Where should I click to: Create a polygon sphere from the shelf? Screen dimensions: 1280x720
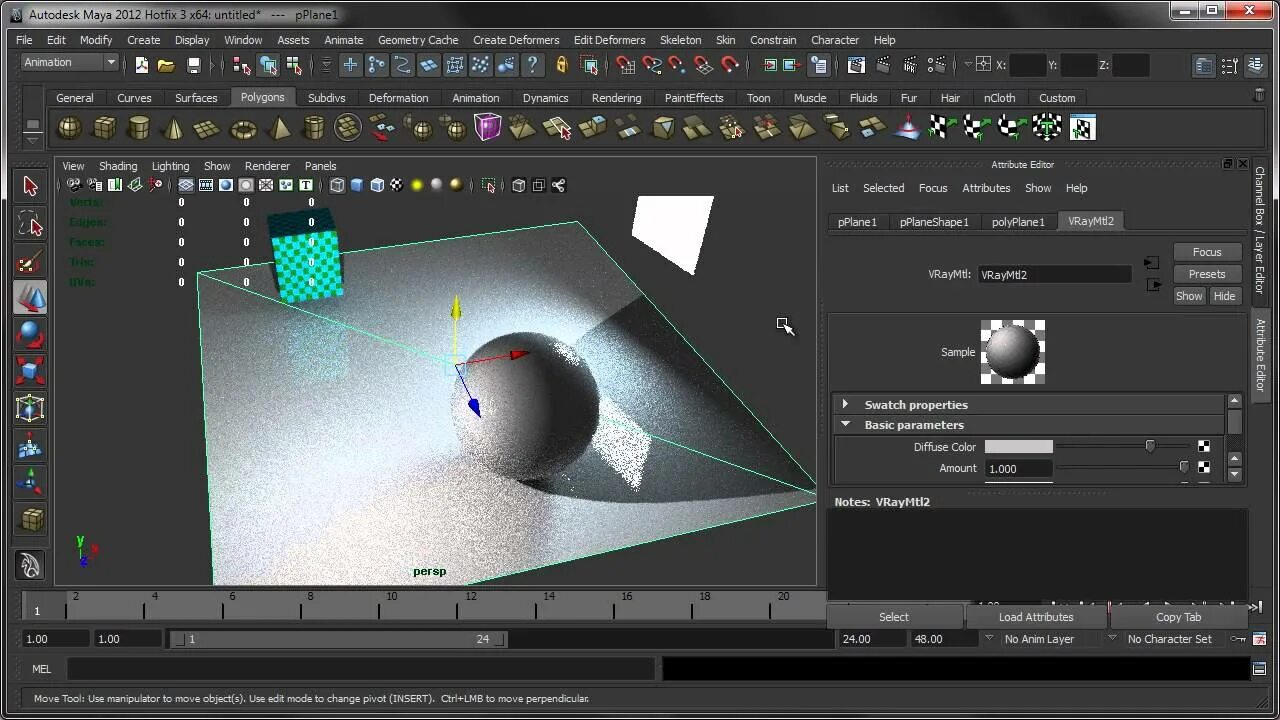(x=69, y=128)
